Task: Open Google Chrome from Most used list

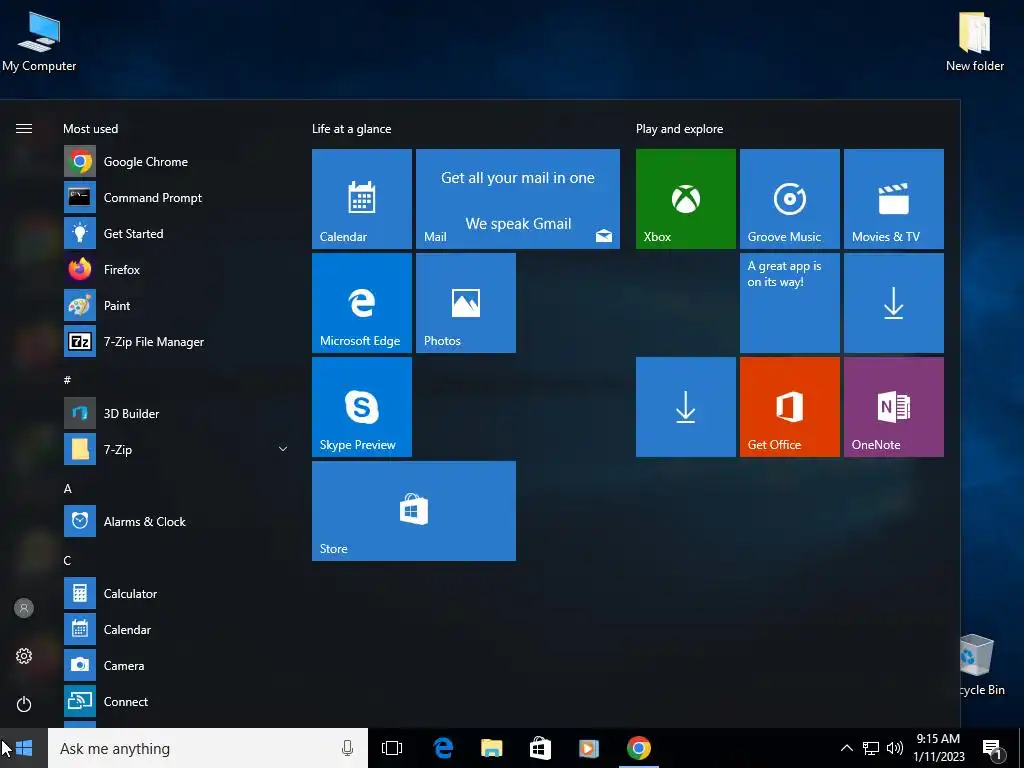Action: point(175,161)
